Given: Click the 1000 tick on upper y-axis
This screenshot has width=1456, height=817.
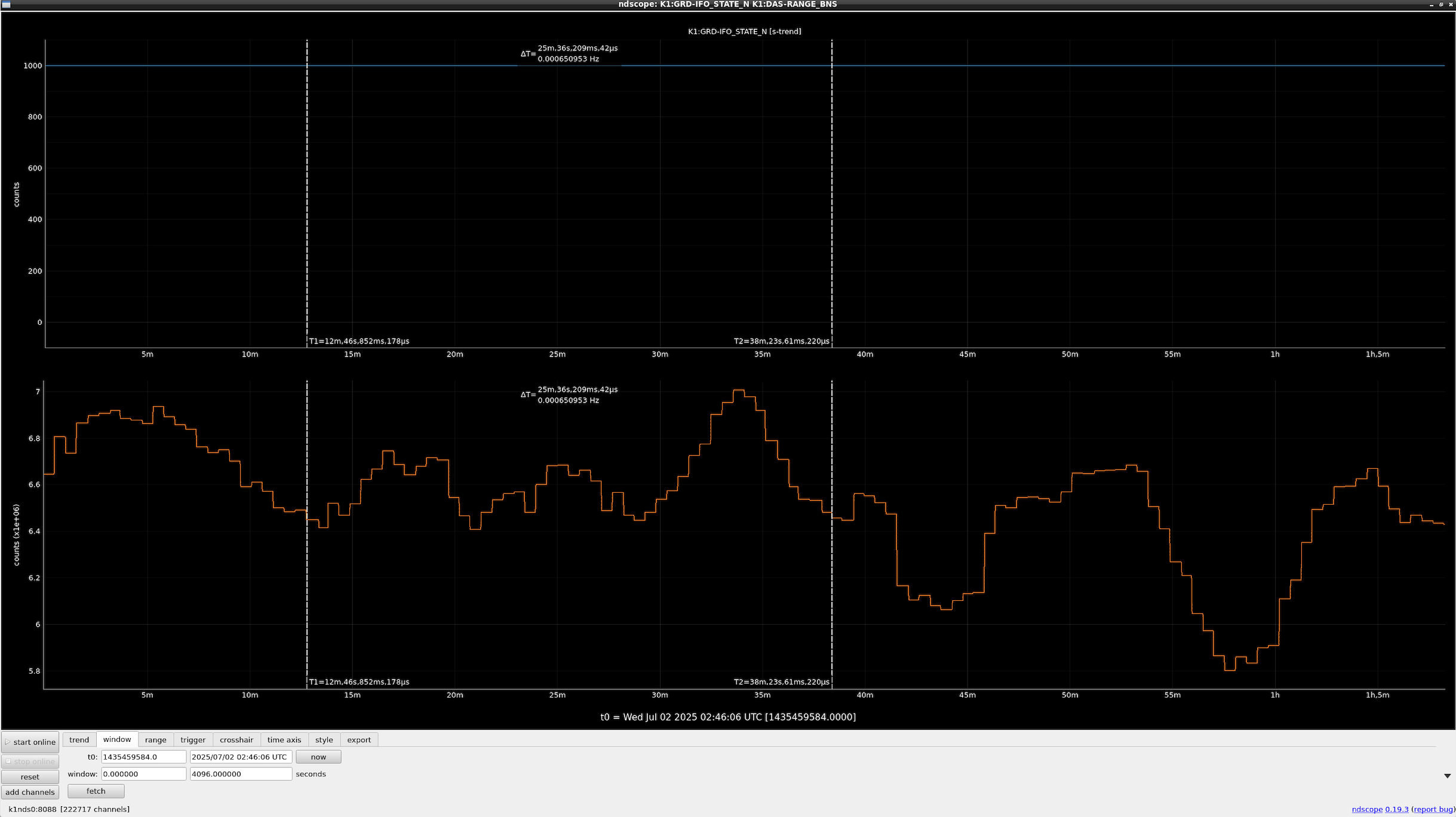Looking at the screenshot, I should pyautogui.click(x=33, y=66).
